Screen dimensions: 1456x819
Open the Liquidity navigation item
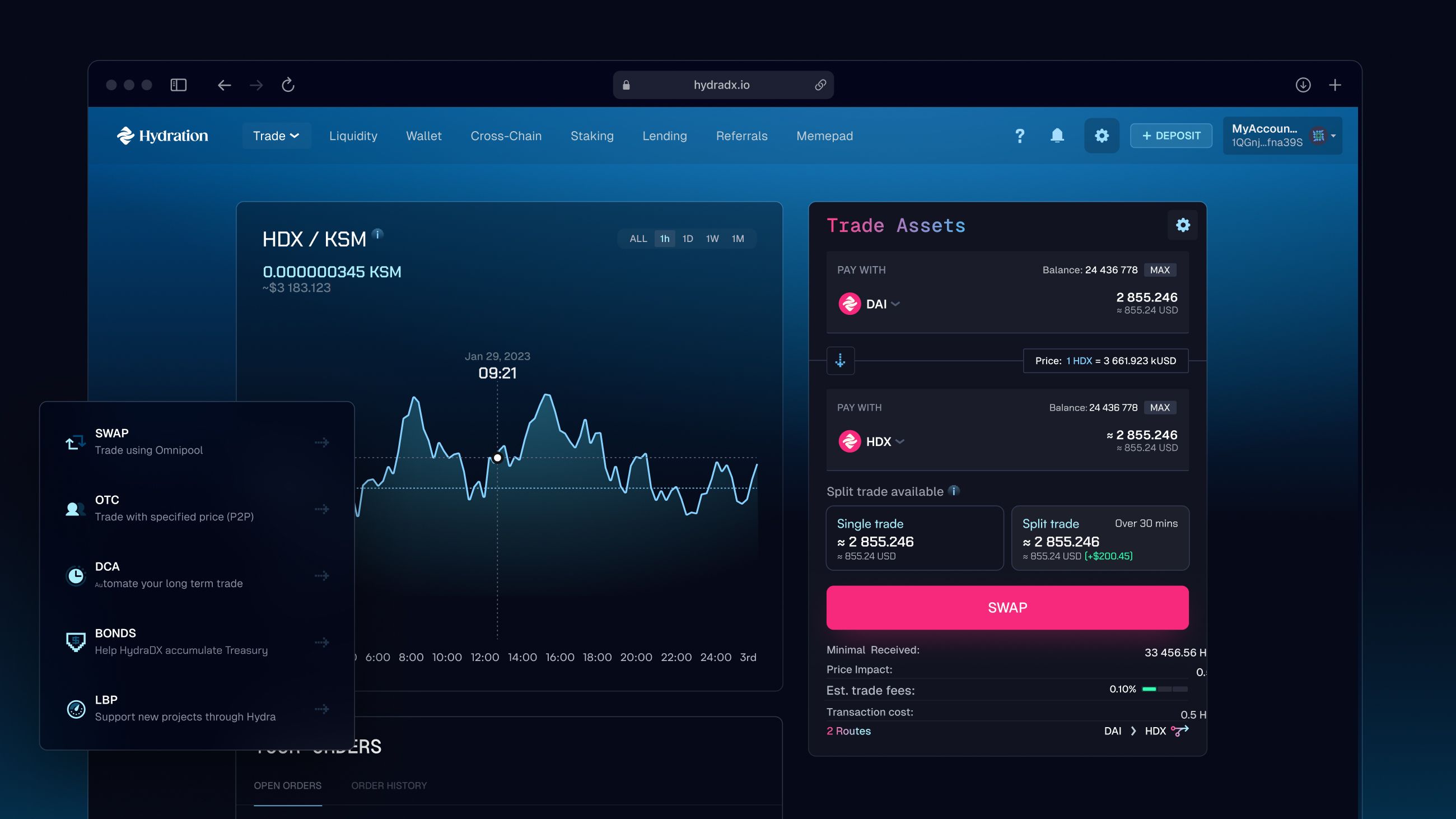pyautogui.click(x=353, y=136)
